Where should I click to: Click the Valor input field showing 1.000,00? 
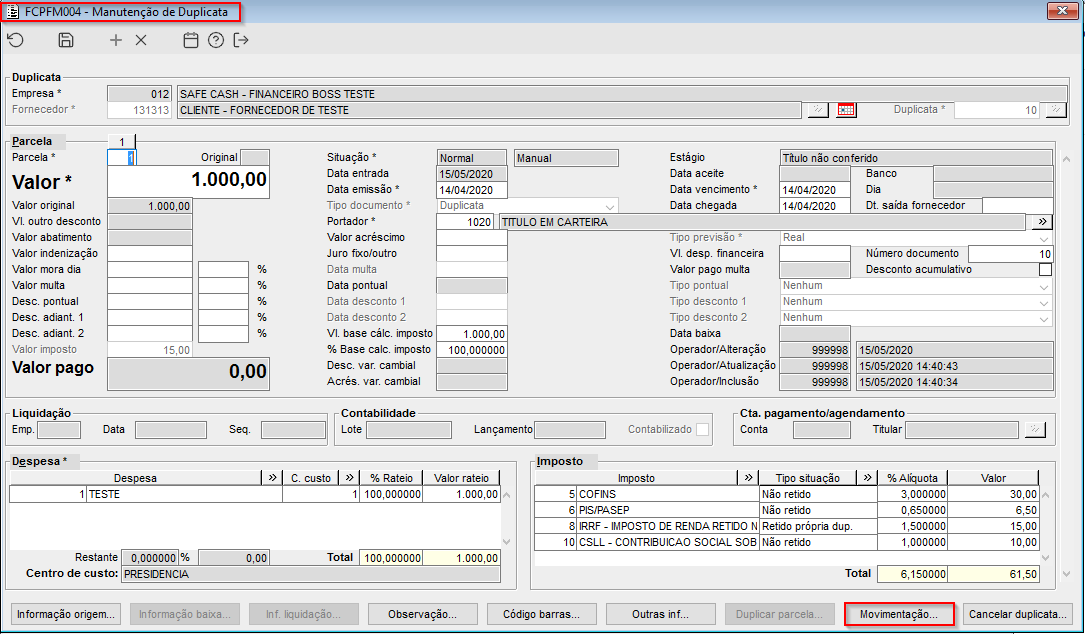[188, 181]
